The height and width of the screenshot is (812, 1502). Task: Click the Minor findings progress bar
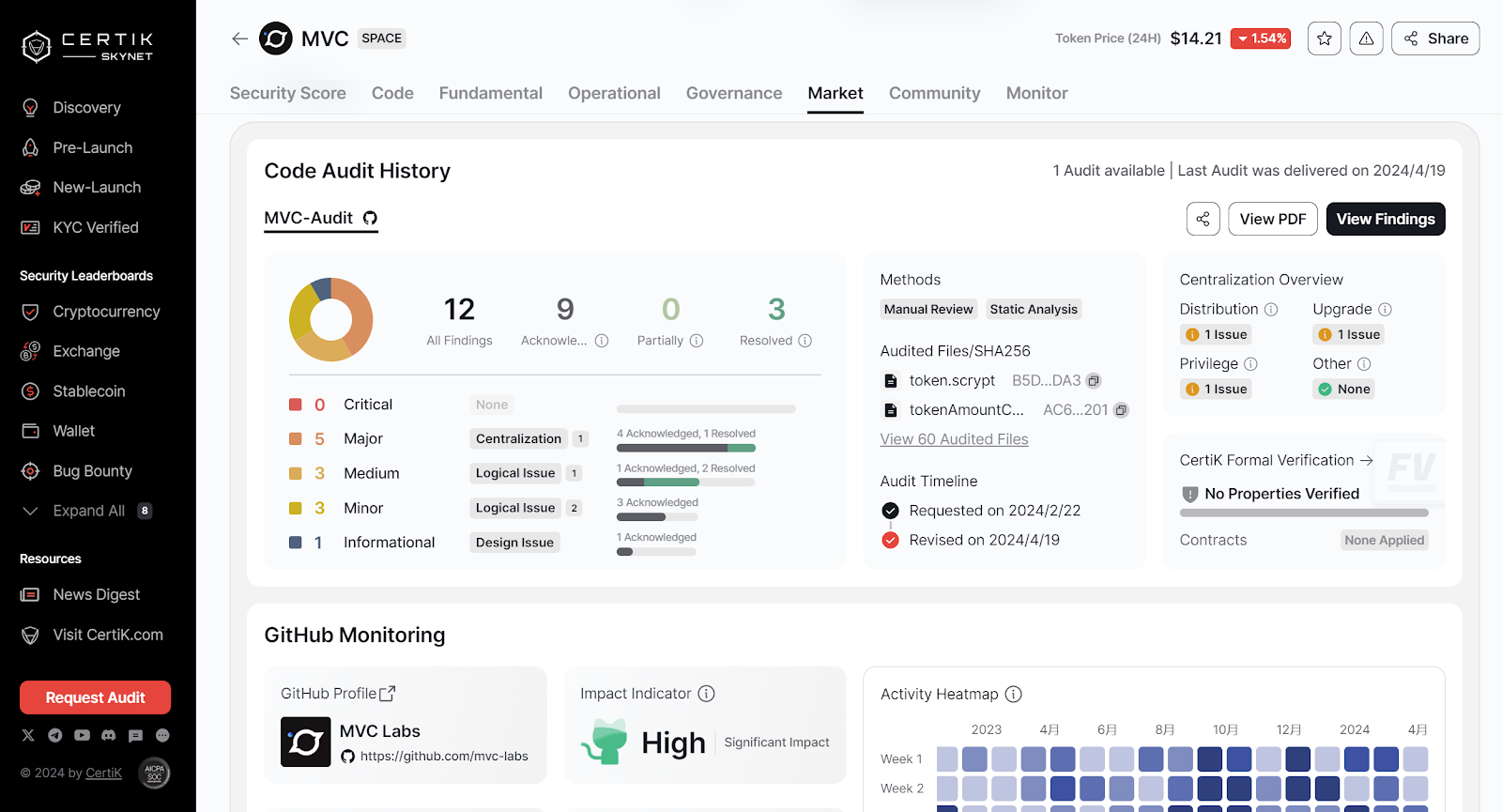[657, 517]
